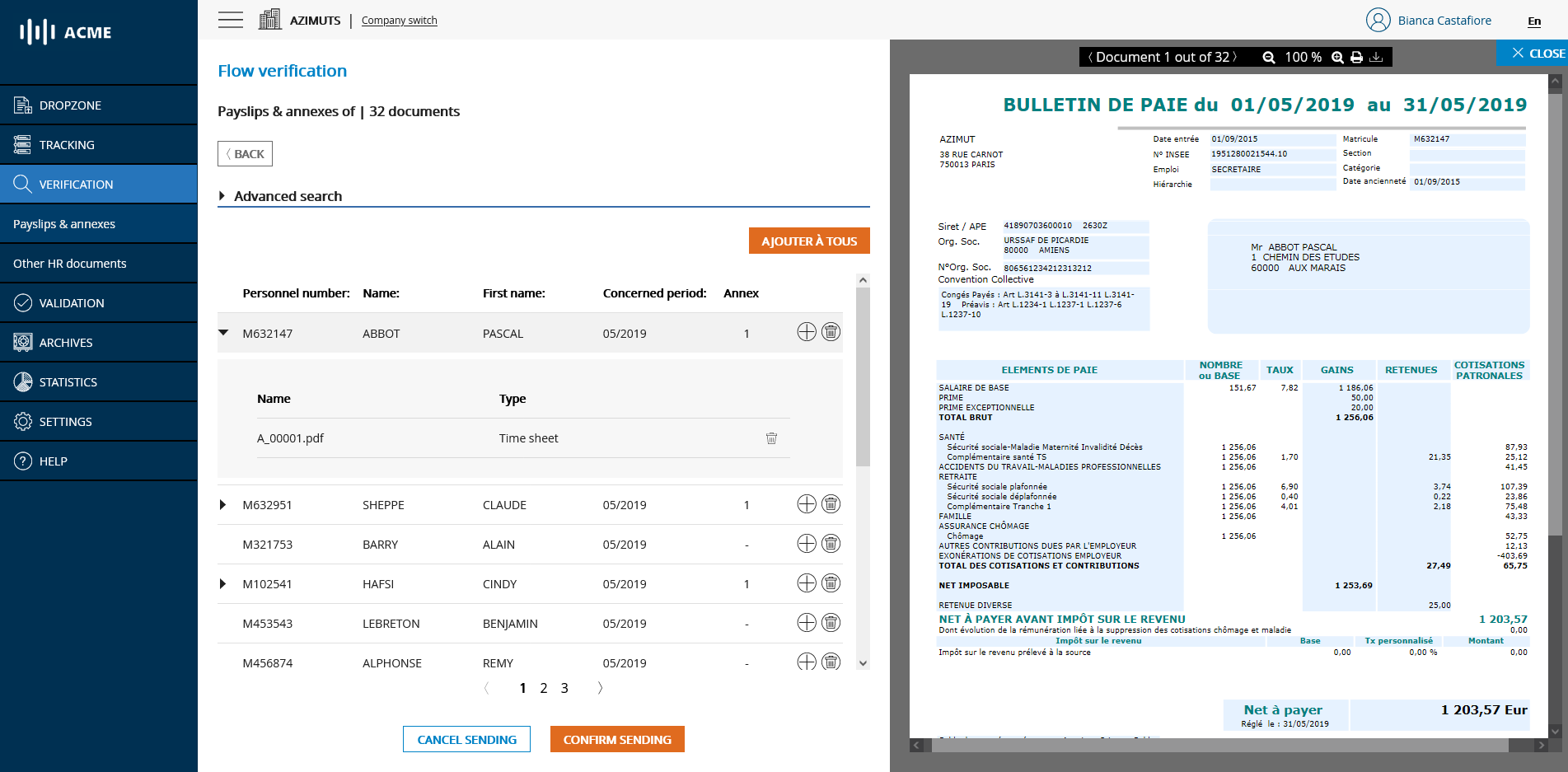1568x772 pixels.
Task: Delete the SHEPPE payslip row
Action: click(x=831, y=504)
